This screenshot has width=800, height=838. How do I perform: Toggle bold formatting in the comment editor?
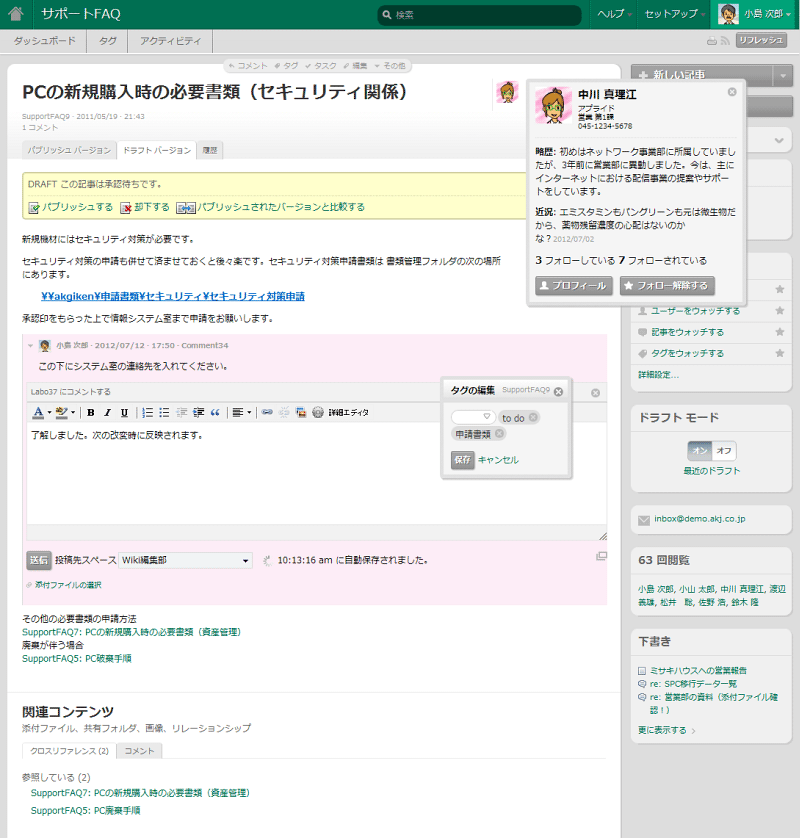click(91, 412)
